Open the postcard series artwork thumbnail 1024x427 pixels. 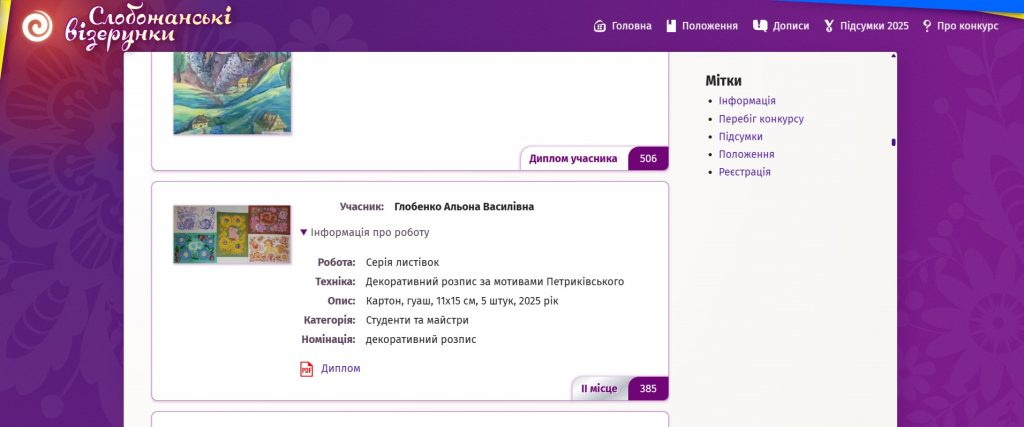232,234
